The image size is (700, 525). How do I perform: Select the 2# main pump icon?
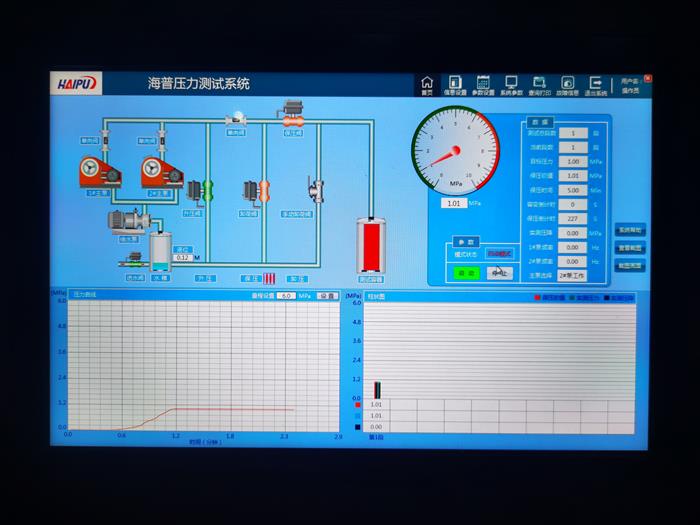[160, 173]
